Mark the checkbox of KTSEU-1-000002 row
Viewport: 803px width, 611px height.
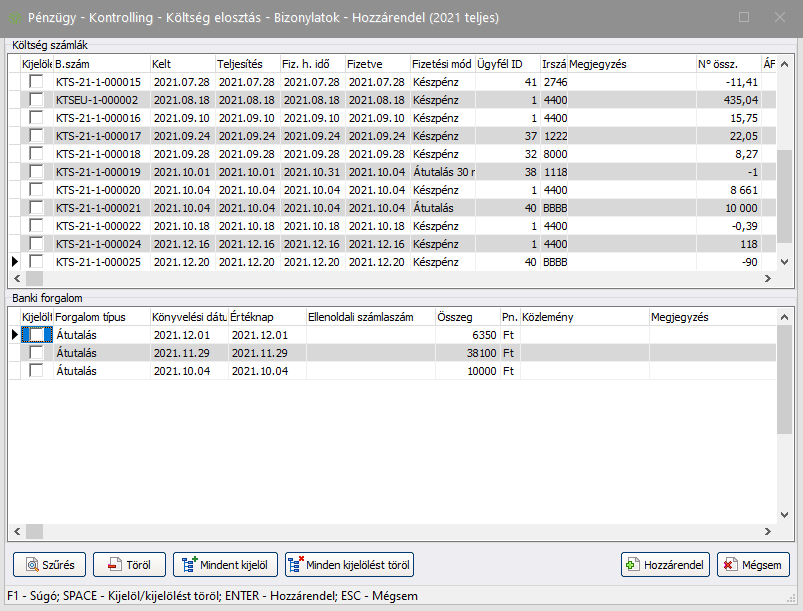click(x=37, y=100)
